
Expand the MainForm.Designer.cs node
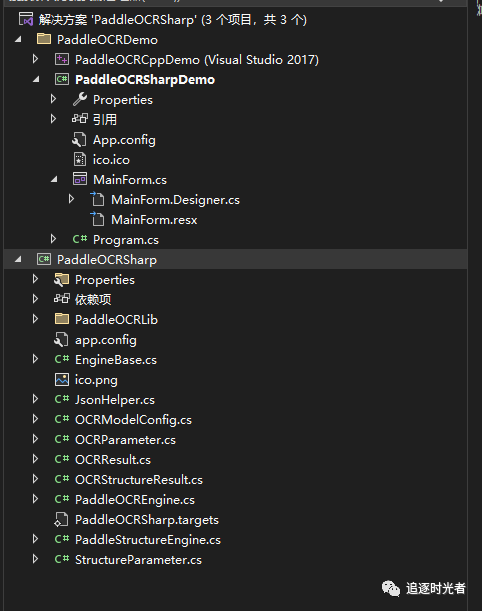[71, 199]
